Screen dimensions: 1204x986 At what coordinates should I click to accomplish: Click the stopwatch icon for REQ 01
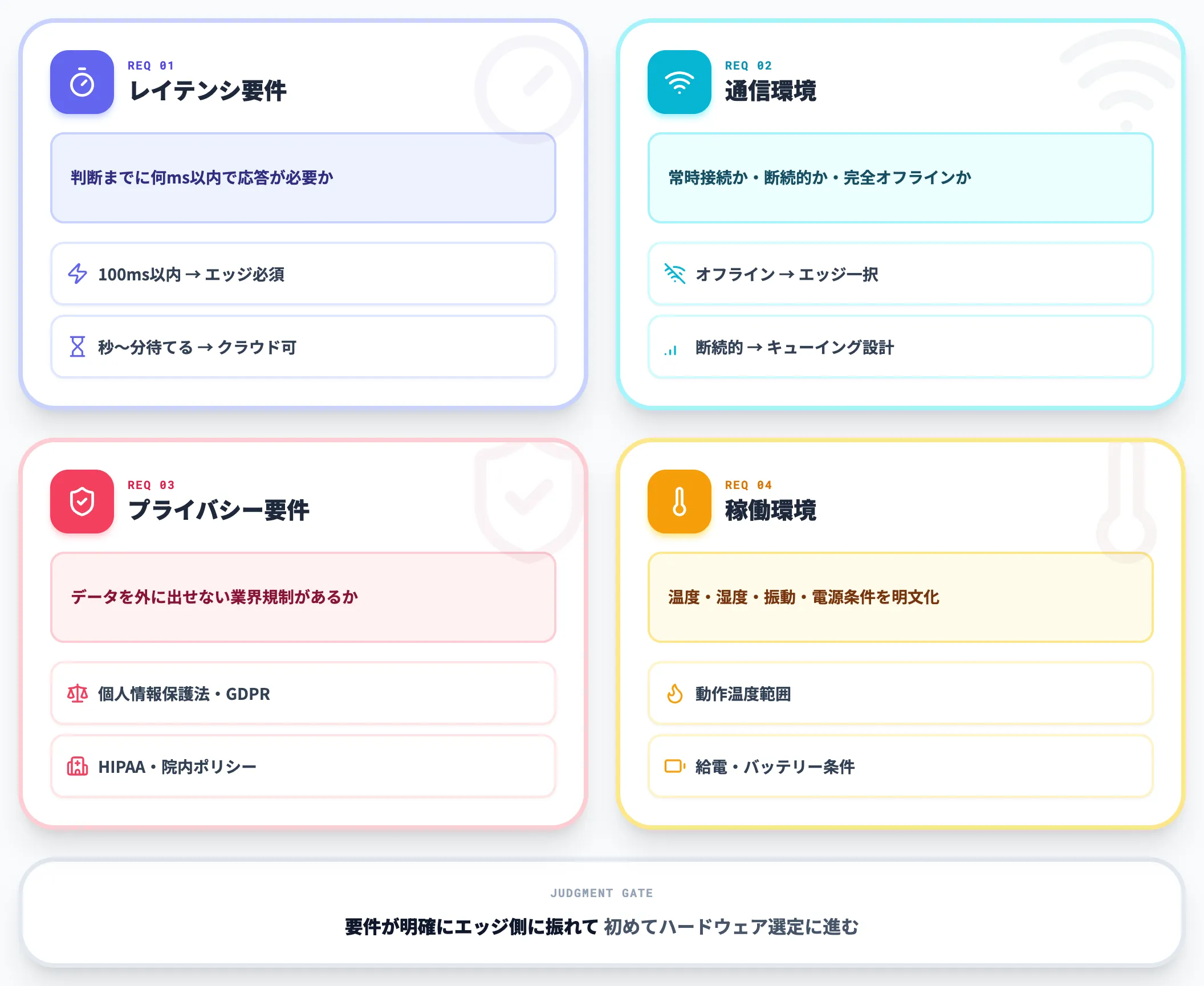click(x=82, y=82)
